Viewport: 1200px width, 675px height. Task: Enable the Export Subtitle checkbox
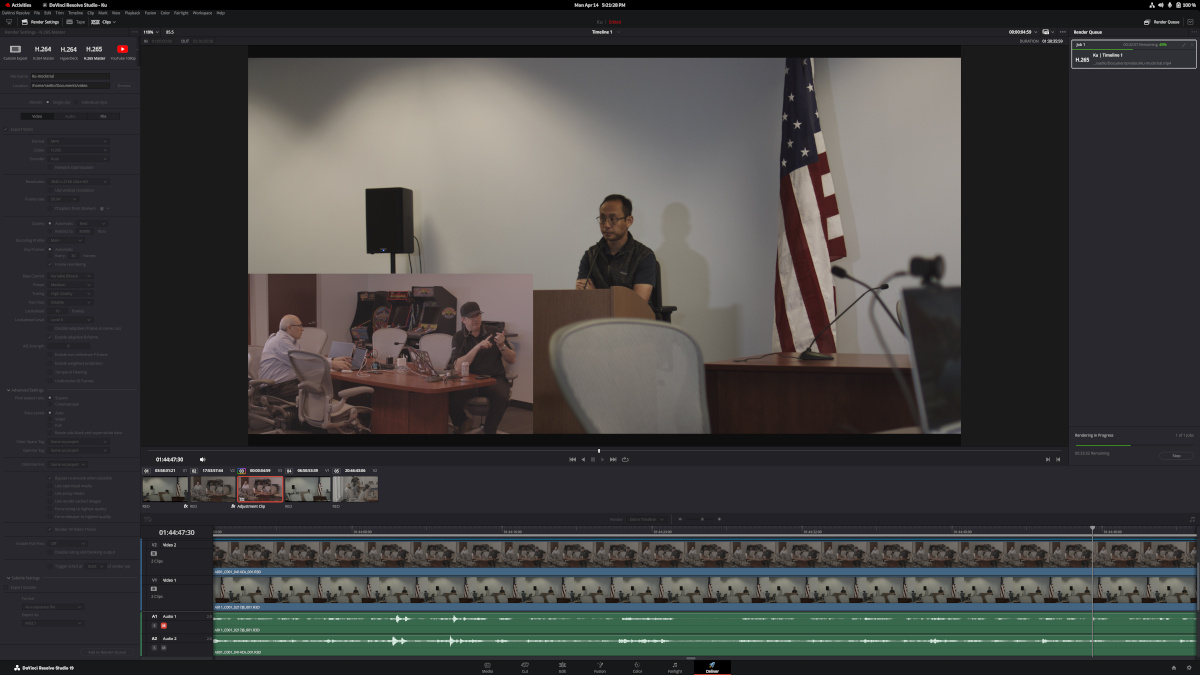point(6,587)
